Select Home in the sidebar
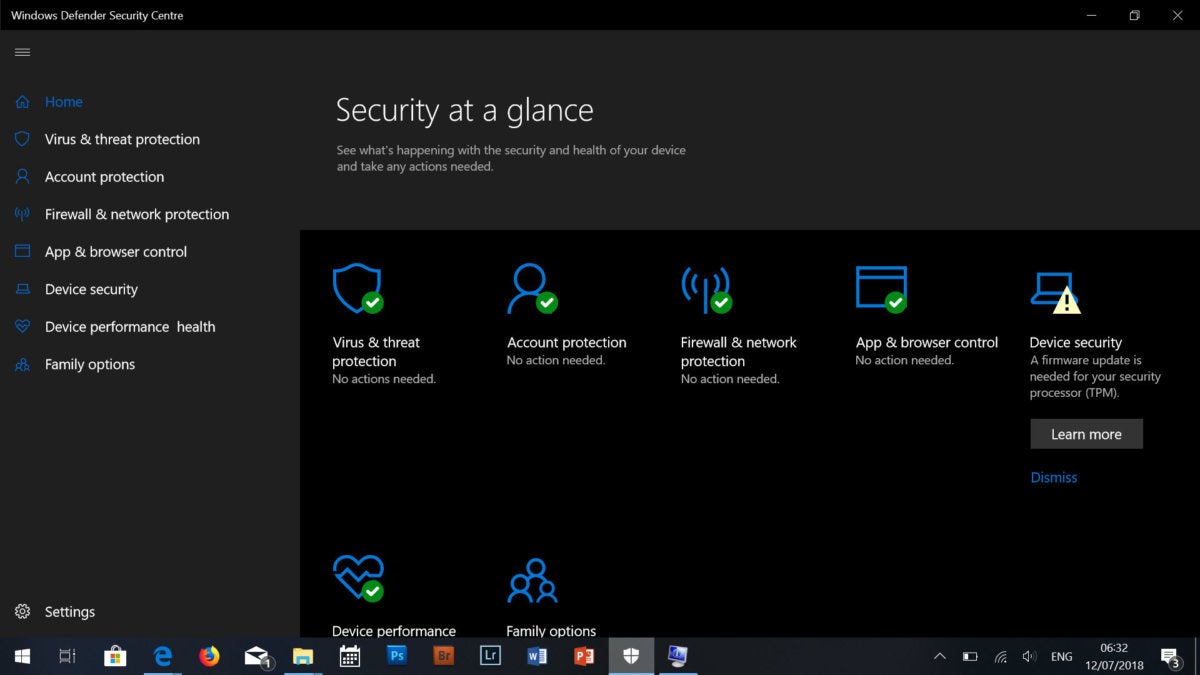 pyautogui.click(x=64, y=102)
